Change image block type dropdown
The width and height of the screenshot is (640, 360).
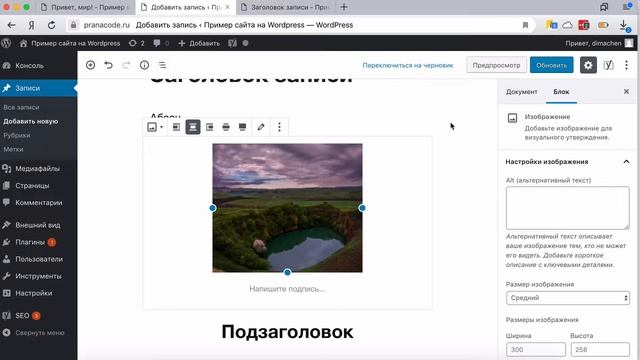pos(155,127)
